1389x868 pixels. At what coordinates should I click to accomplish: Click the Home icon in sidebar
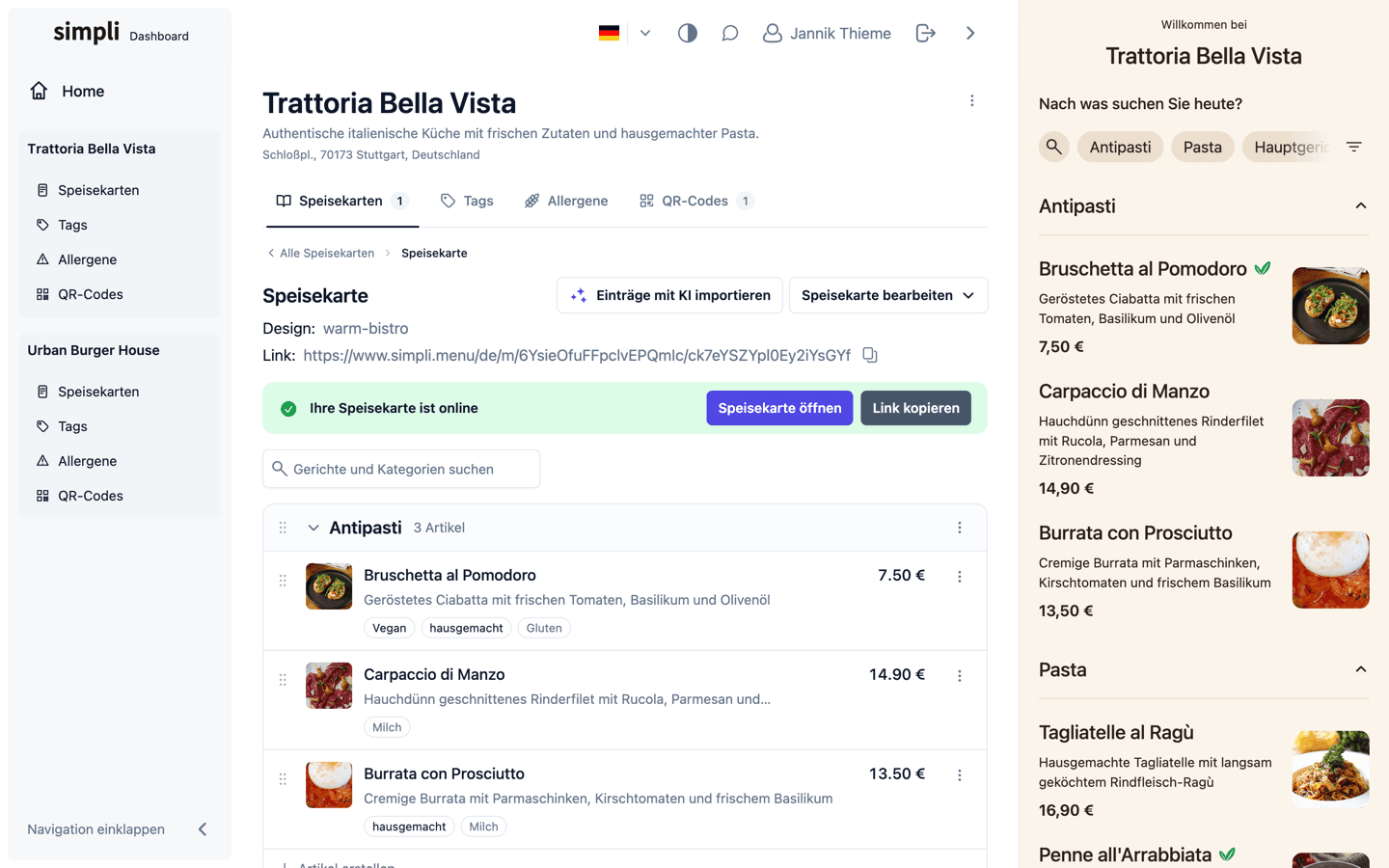(39, 91)
